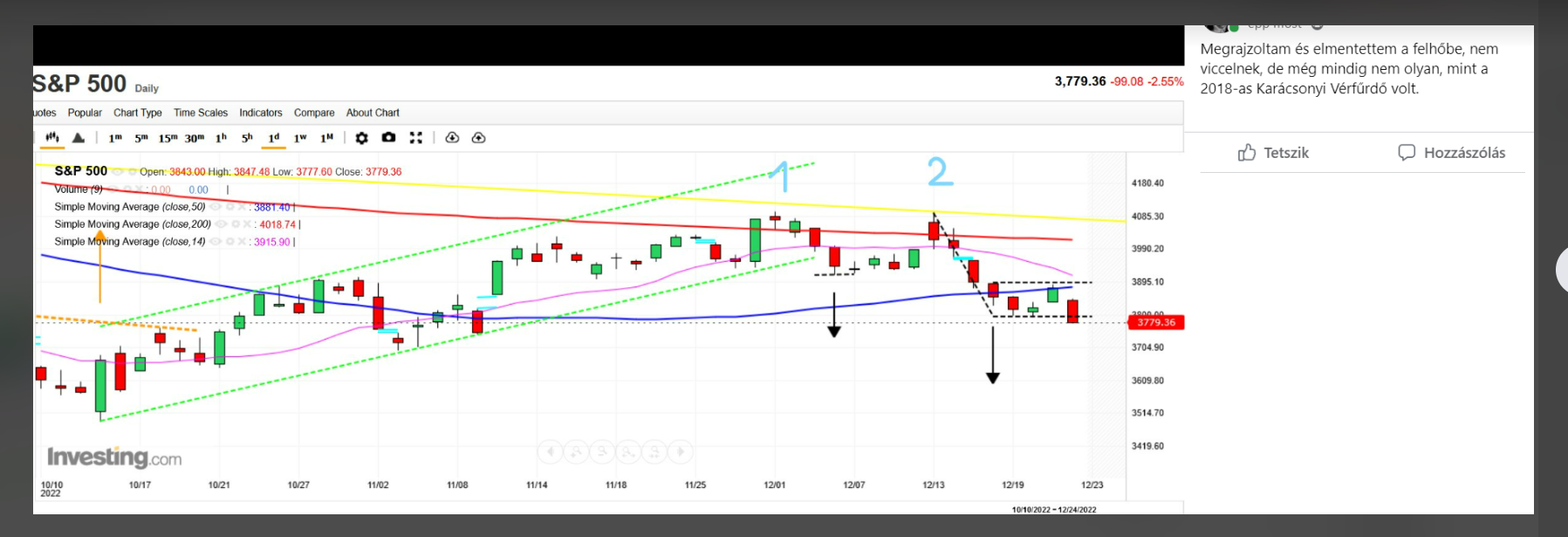The image size is (1568, 537).
Task: Select the candlestick chart type icon
Action: [x=52, y=138]
